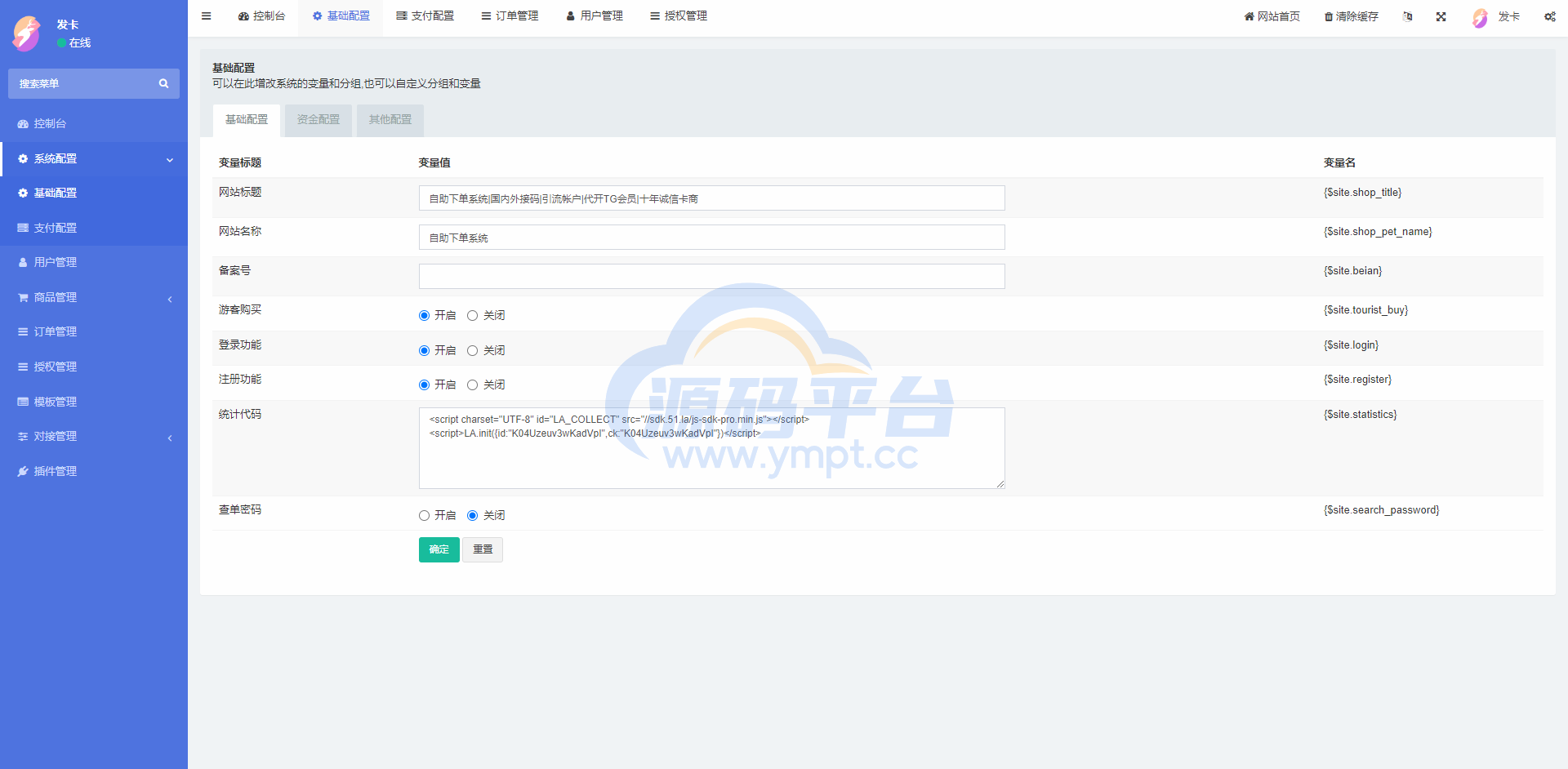Click the cart icon beside sidebar 商品管理
The height and width of the screenshot is (769, 1568).
click(23, 297)
